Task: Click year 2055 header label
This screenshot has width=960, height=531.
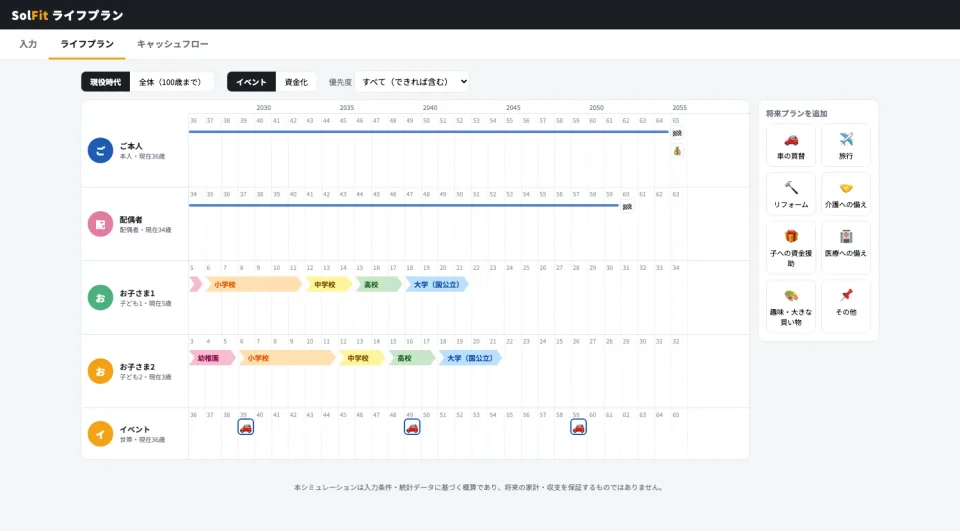Action: pyautogui.click(x=680, y=107)
